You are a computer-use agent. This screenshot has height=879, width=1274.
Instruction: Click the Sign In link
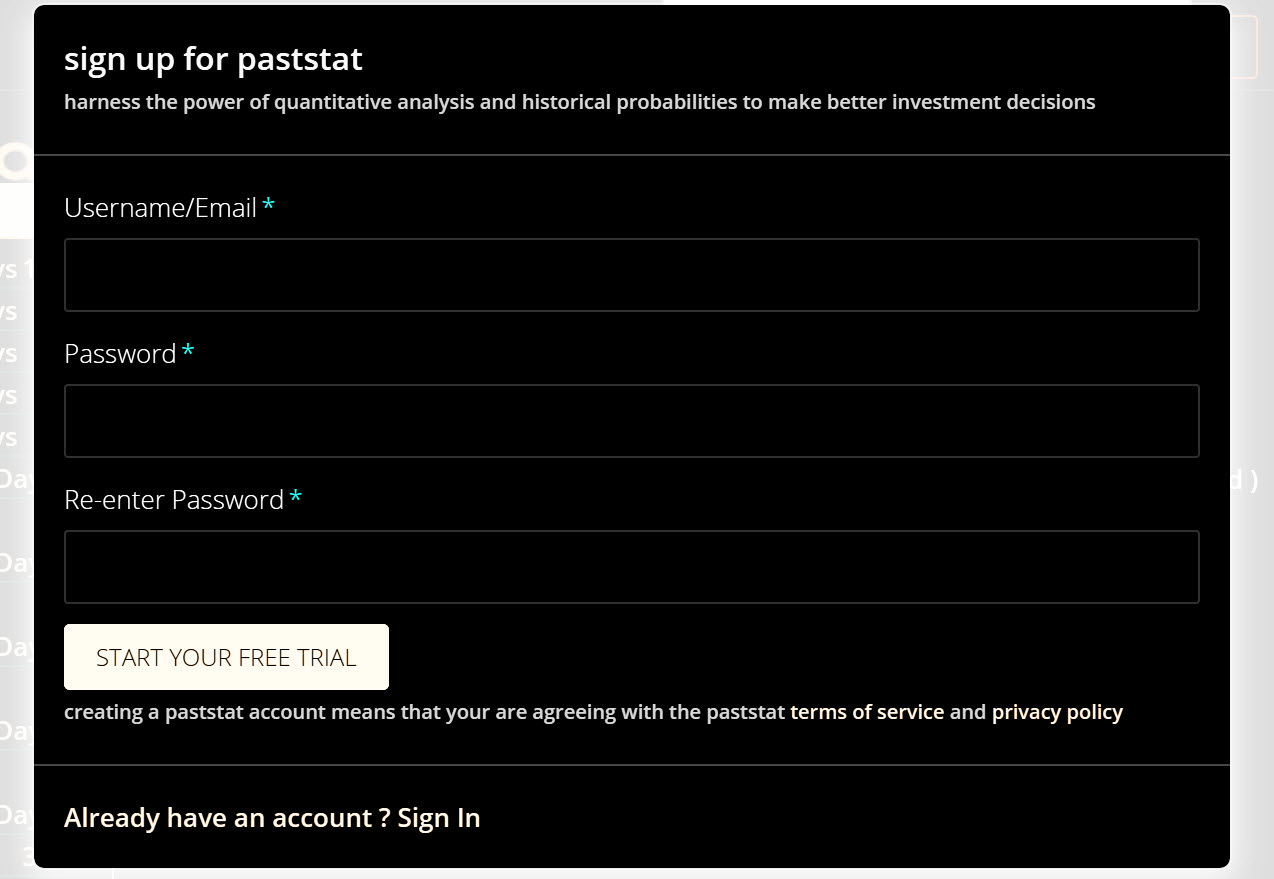click(x=439, y=818)
